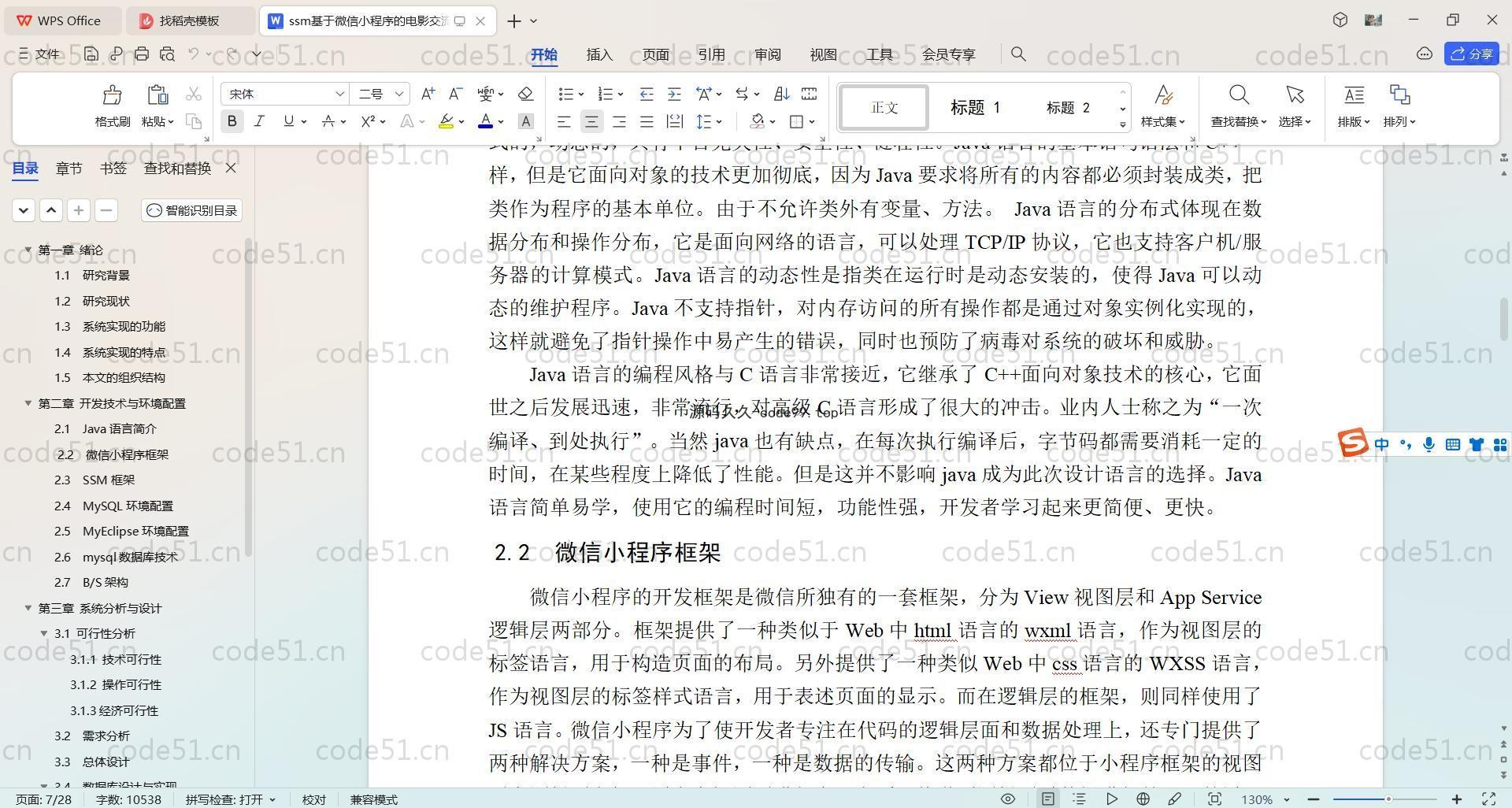Open line spacing dropdown
Image resolution: width=1512 pixels, height=808 pixels.
tap(720, 121)
